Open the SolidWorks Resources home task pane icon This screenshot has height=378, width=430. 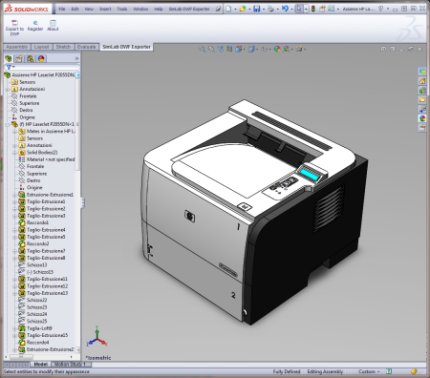tap(422, 81)
